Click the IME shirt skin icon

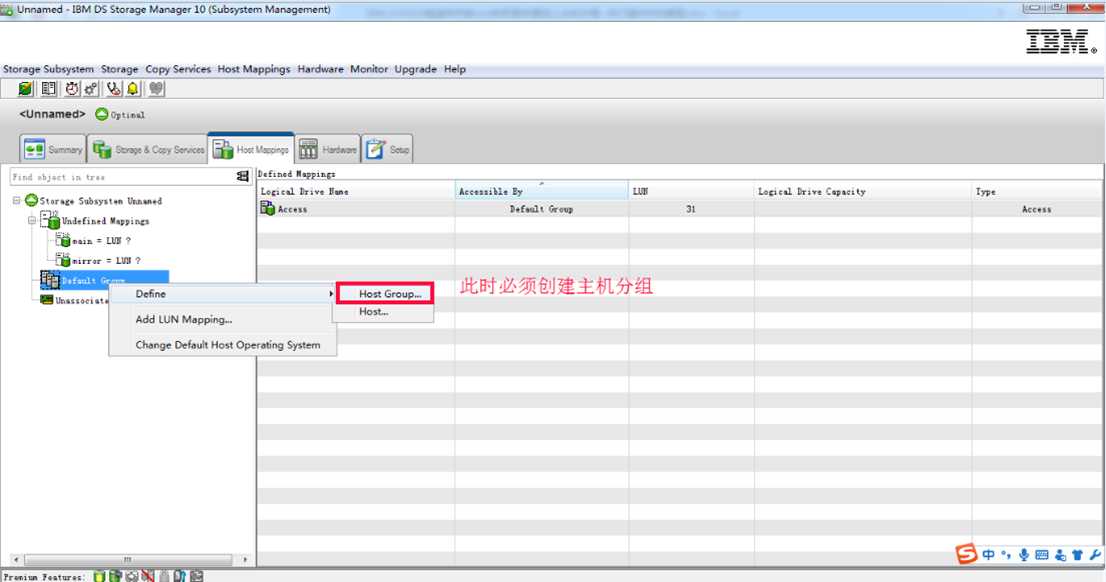[x=1077, y=555]
